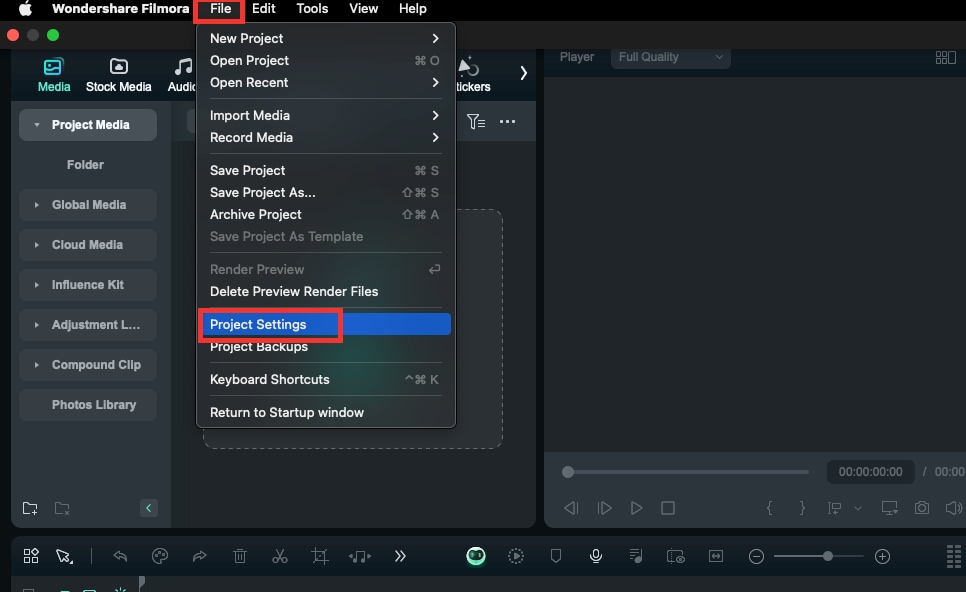The height and width of the screenshot is (592, 966).
Task: Open the timeline layout panels icon
Action: point(31,556)
